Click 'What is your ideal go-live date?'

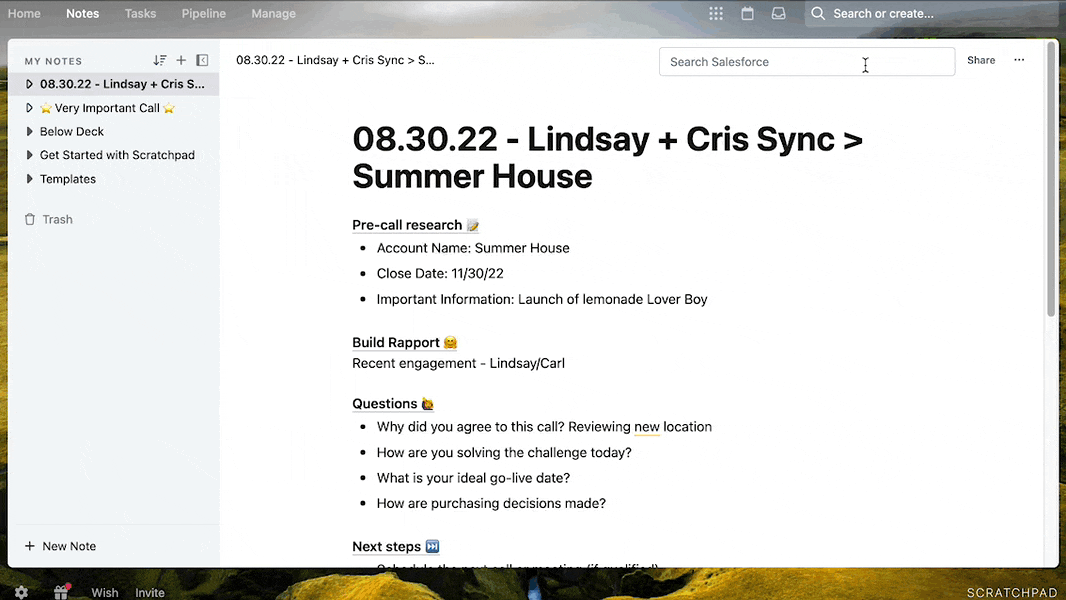(x=473, y=478)
